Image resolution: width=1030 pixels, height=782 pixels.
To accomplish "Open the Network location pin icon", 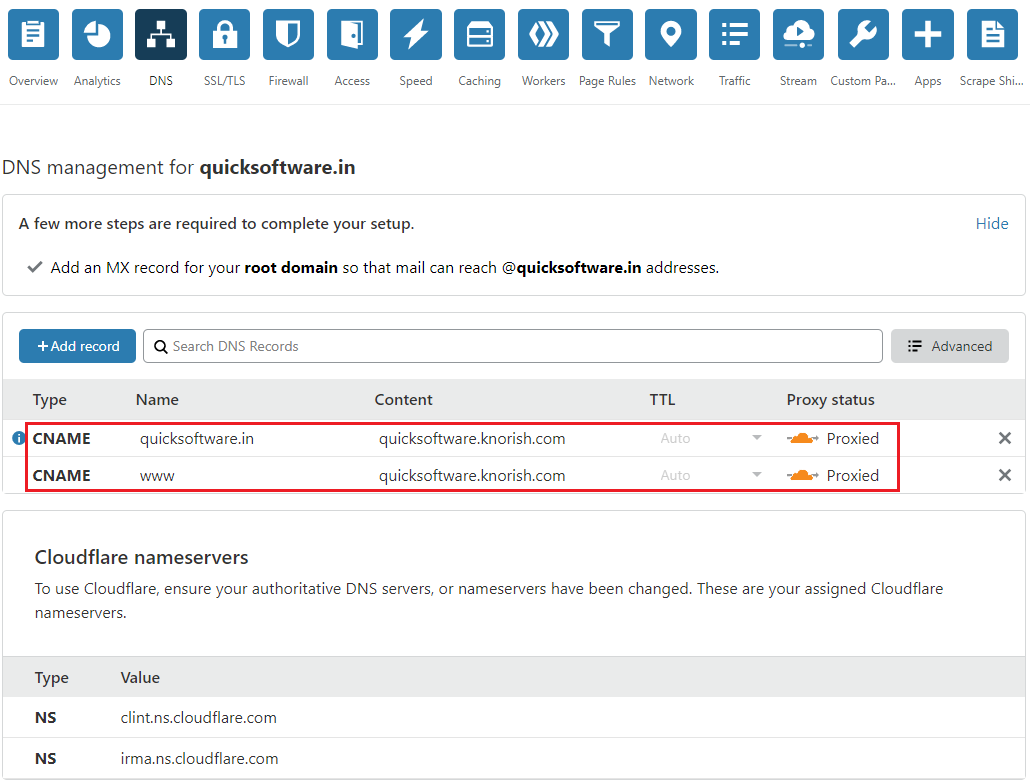I will [671, 34].
